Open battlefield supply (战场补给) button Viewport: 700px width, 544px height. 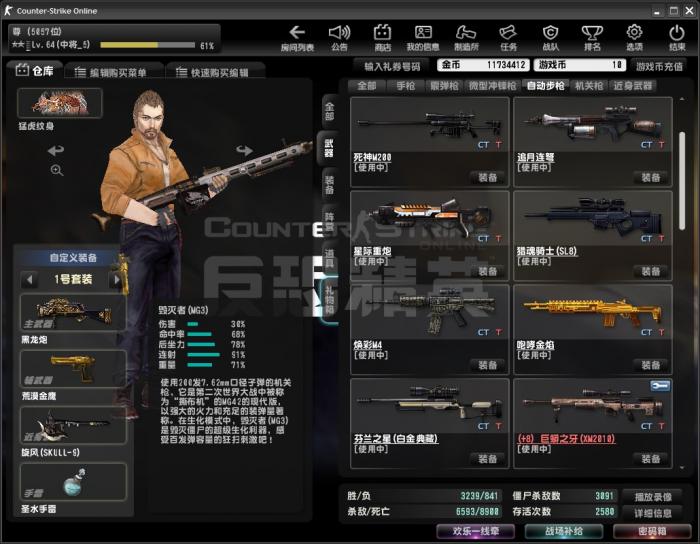click(x=564, y=532)
